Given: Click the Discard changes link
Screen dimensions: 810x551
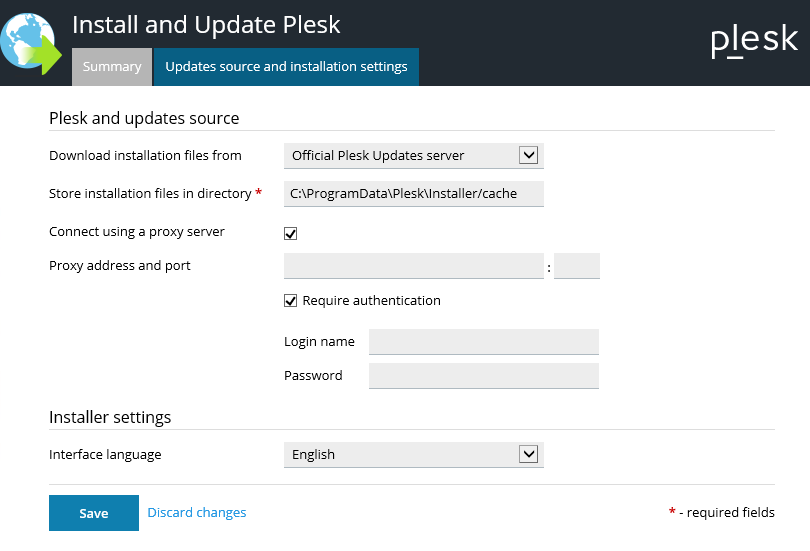Looking at the screenshot, I should coord(197,513).
